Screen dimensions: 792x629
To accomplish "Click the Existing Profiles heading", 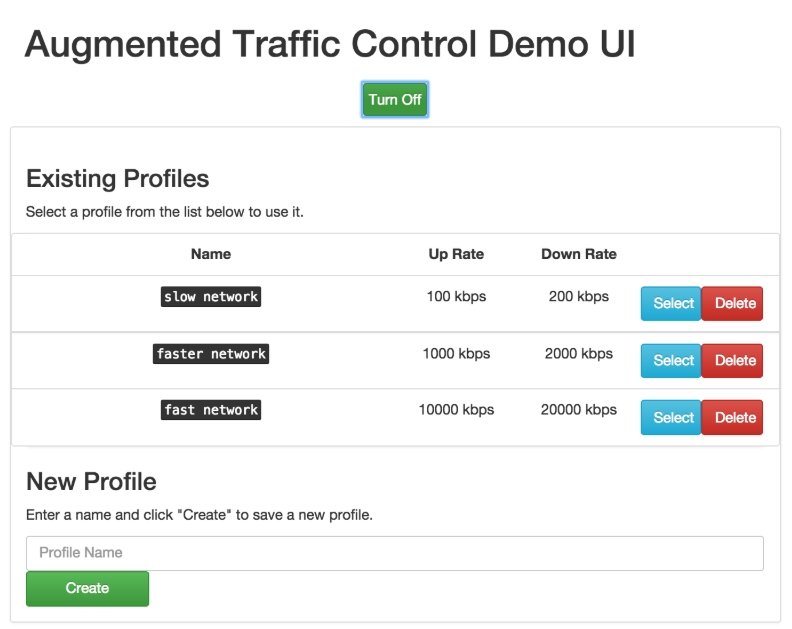I will pyautogui.click(x=118, y=179).
